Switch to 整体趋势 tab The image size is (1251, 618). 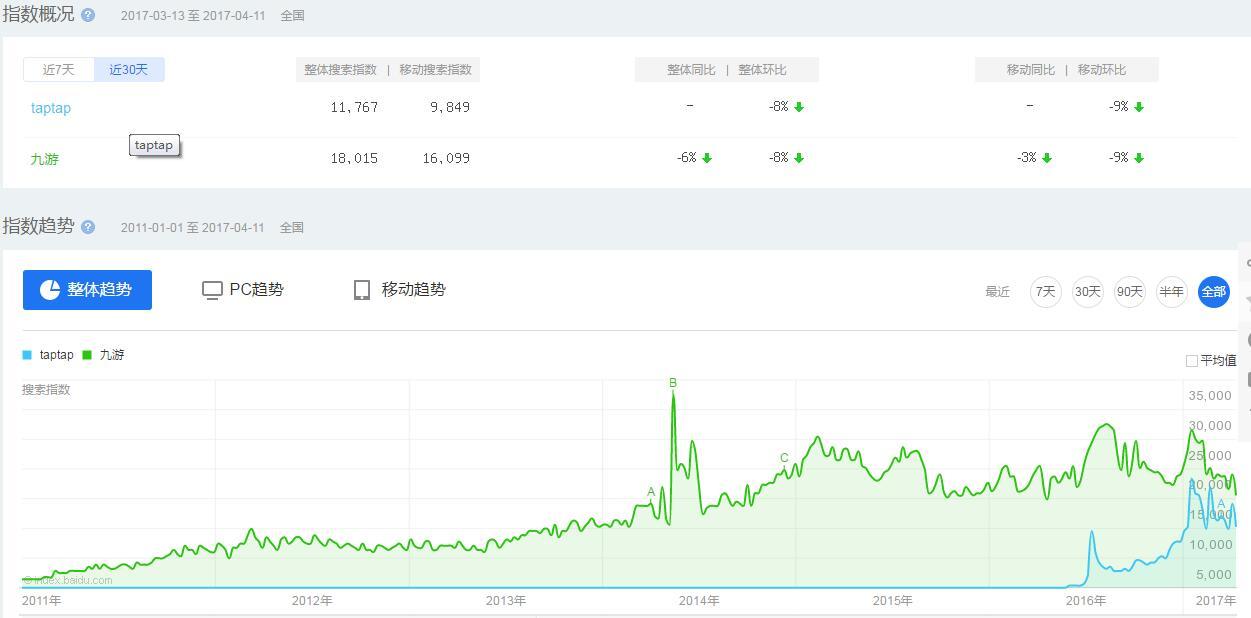[x=87, y=290]
